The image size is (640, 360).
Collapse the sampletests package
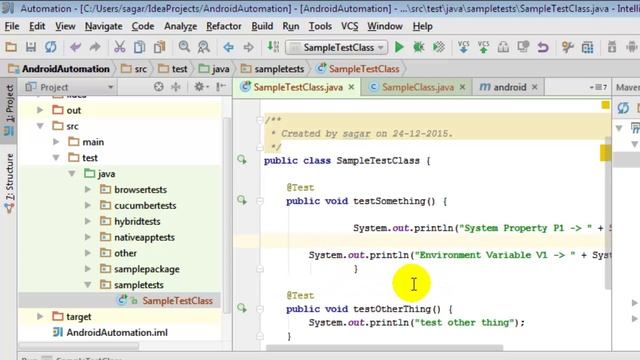[x=88, y=285]
